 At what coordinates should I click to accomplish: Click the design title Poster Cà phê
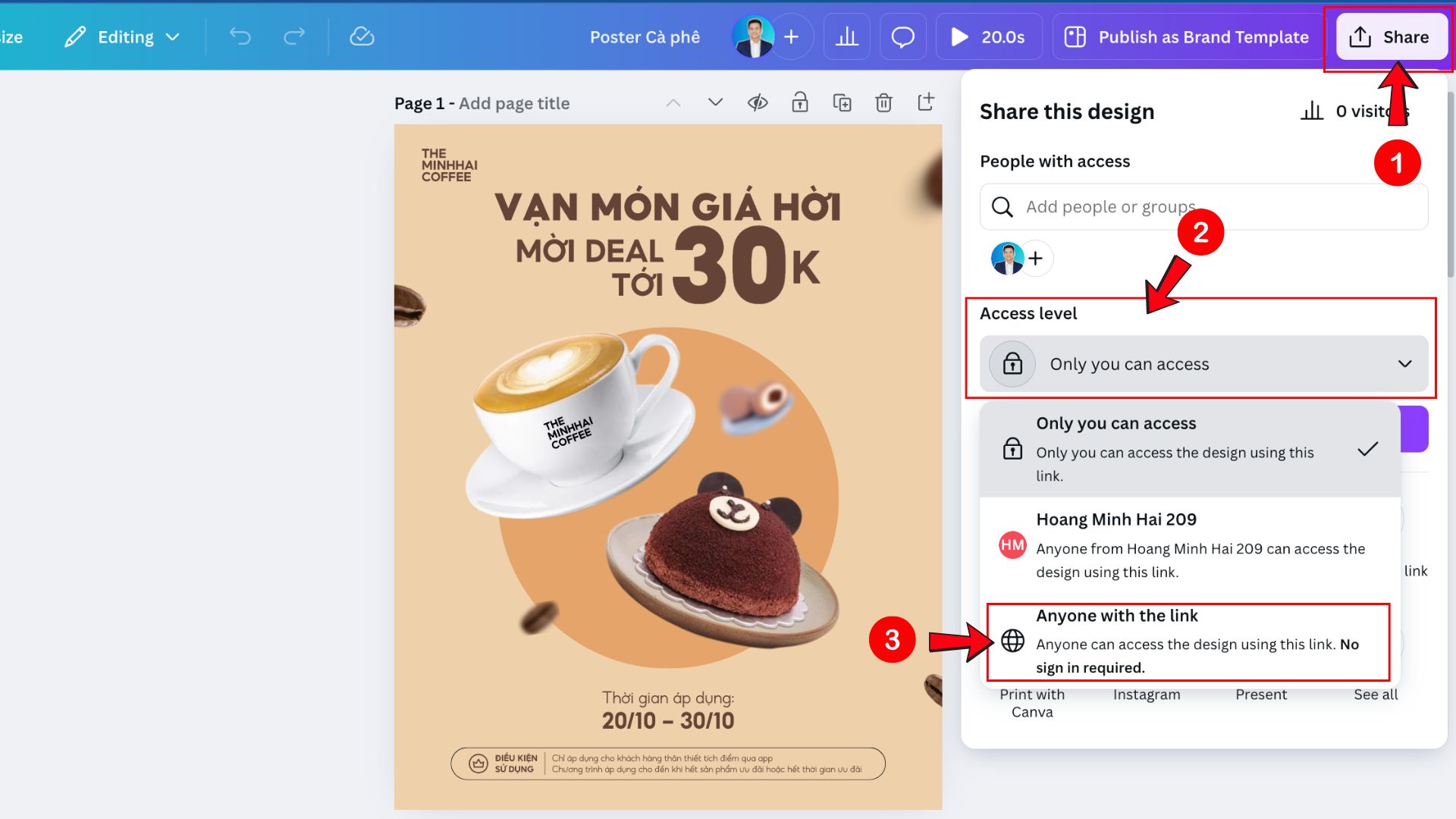tap(645, 37)
